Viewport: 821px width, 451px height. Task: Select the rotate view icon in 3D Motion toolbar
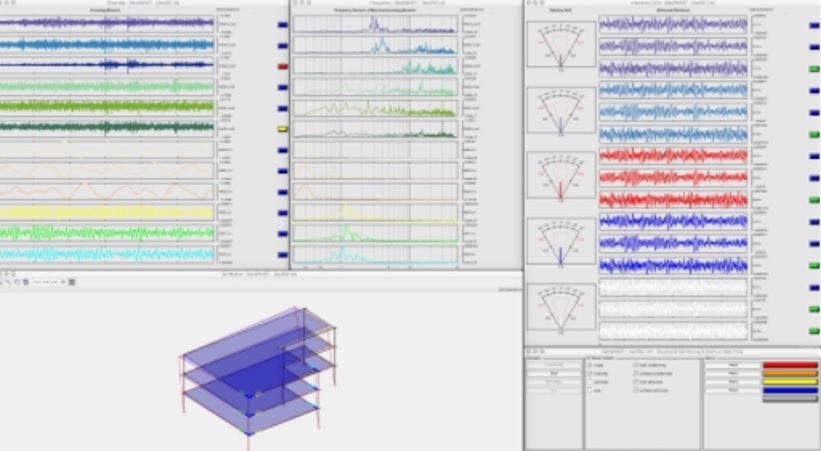[16, 282]
